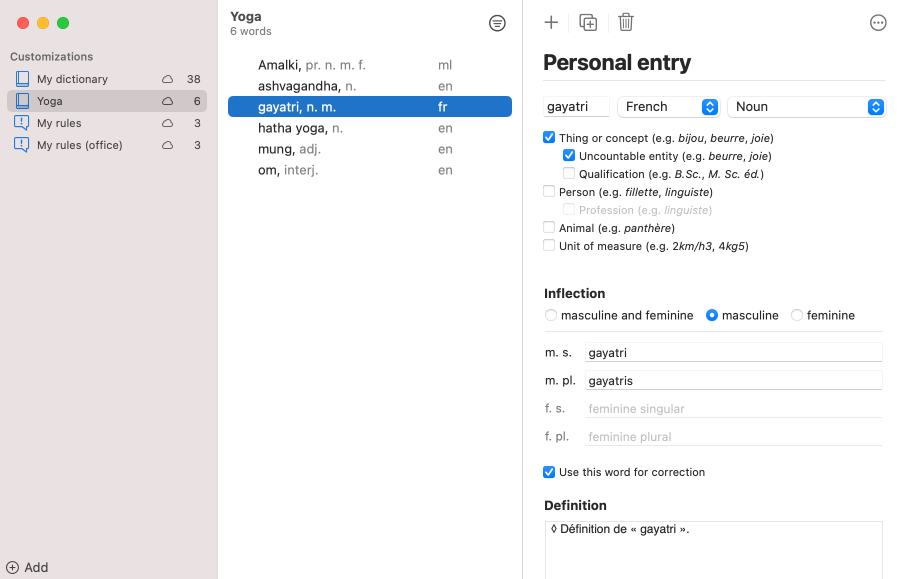This screenshot has width=901, height=579.
Task: Click the cloud icon beside My dictionary
Action: 167,79
